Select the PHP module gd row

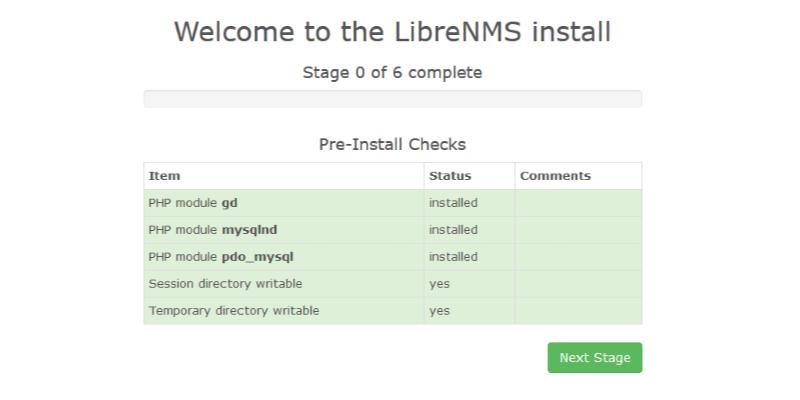[193, 203]
